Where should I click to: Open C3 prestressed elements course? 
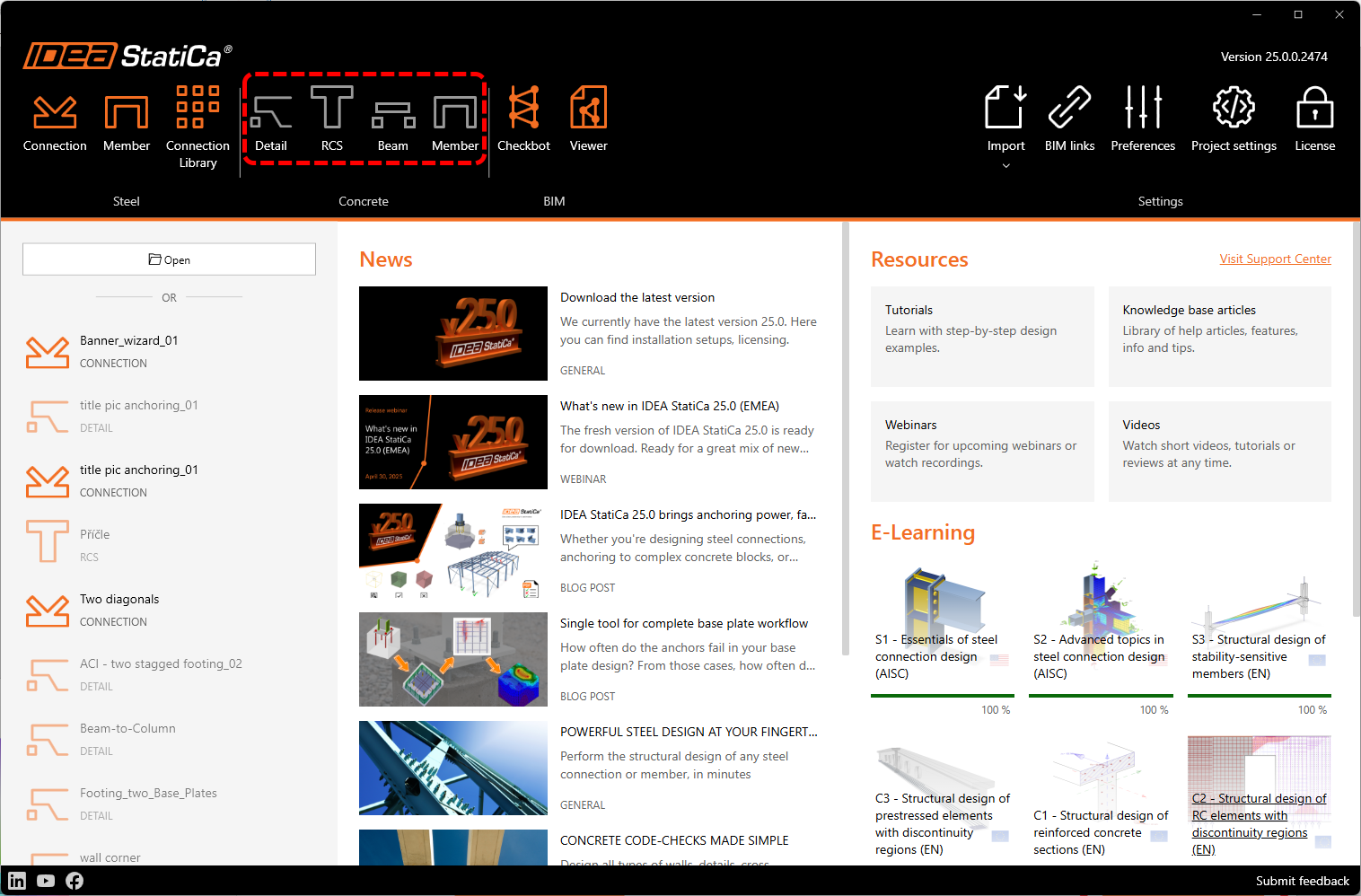point(943,798)
